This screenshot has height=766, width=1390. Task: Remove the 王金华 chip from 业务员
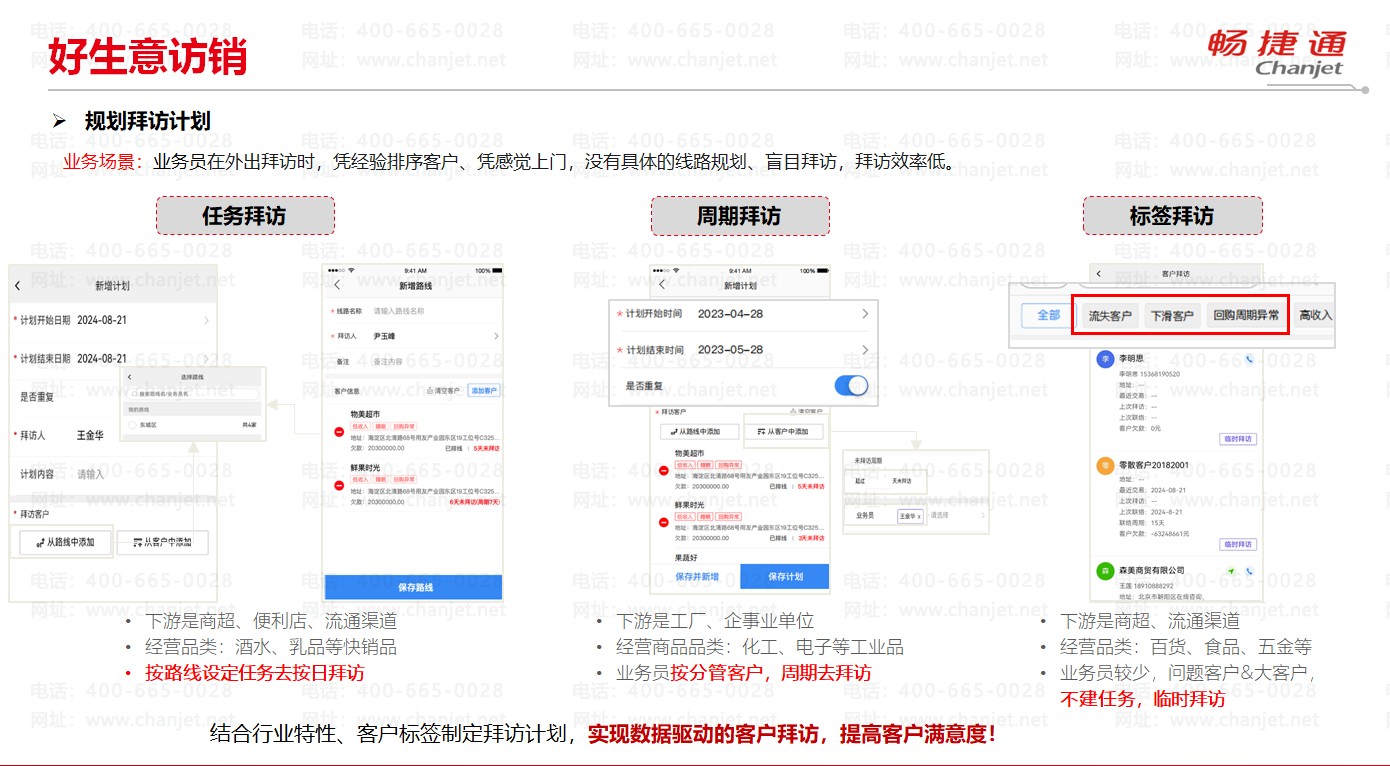point(920,517)
